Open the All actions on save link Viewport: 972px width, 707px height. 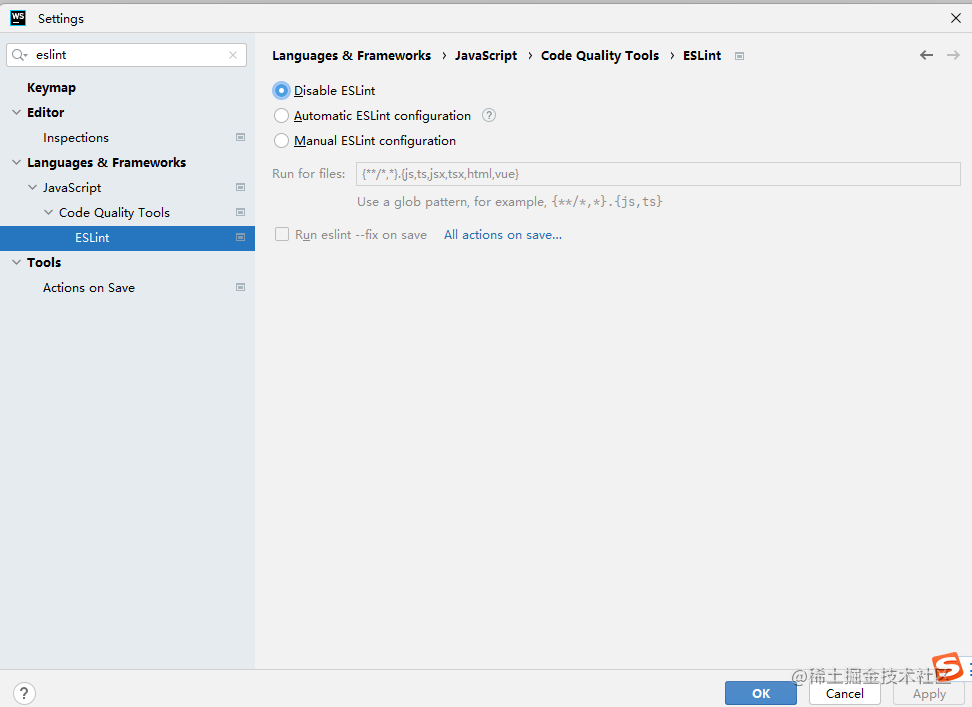(x=502, y=234)
